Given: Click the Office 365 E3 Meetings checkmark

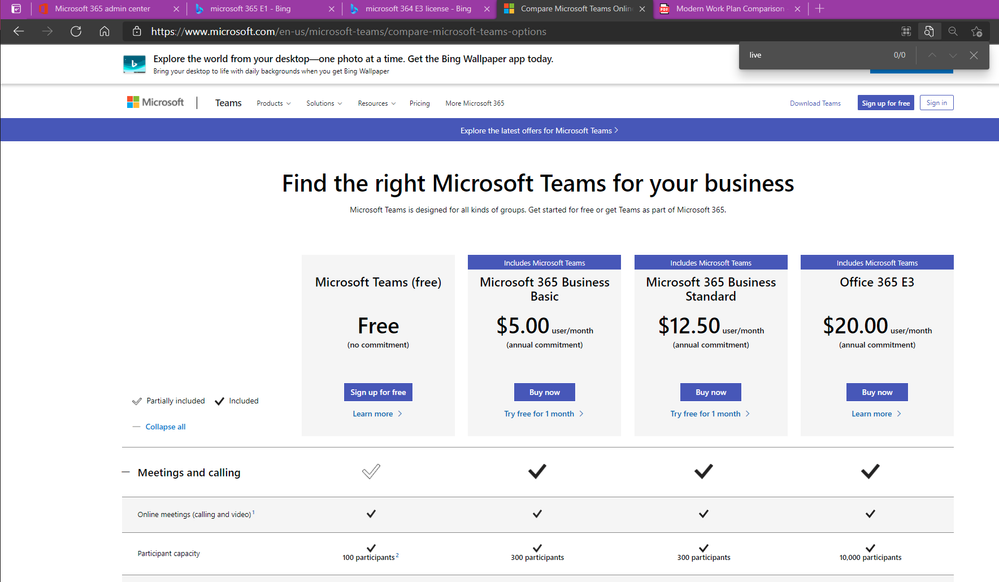Looking at the screenshot, I should 870,471.
